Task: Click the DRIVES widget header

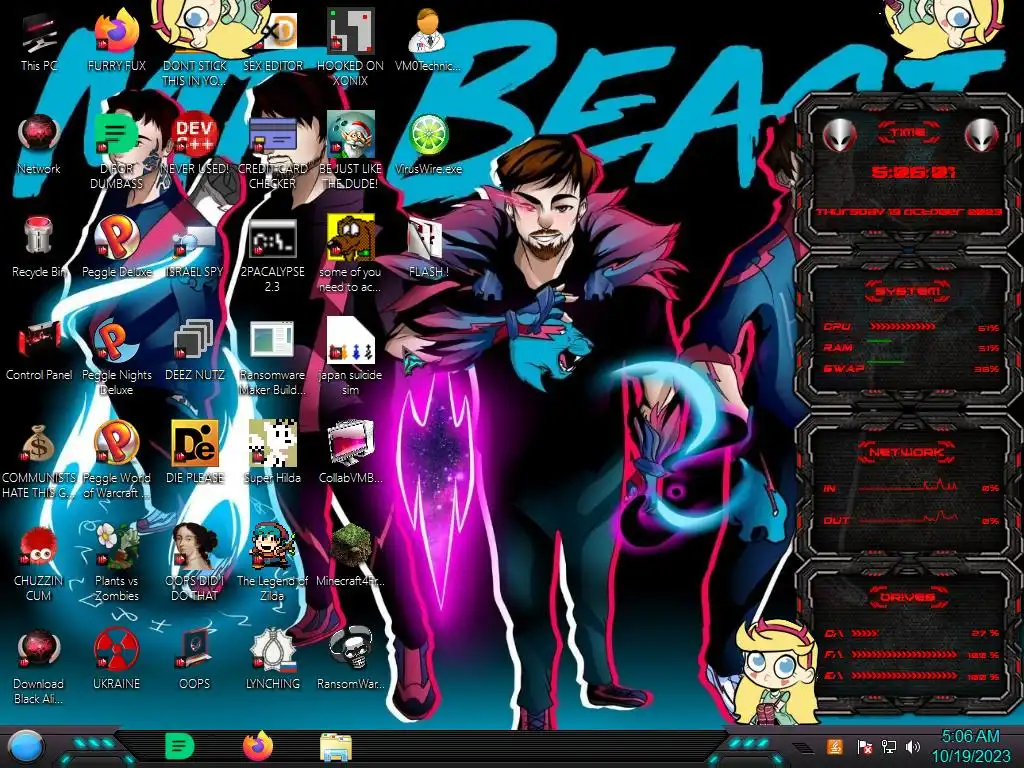Action: pos(908,597)
